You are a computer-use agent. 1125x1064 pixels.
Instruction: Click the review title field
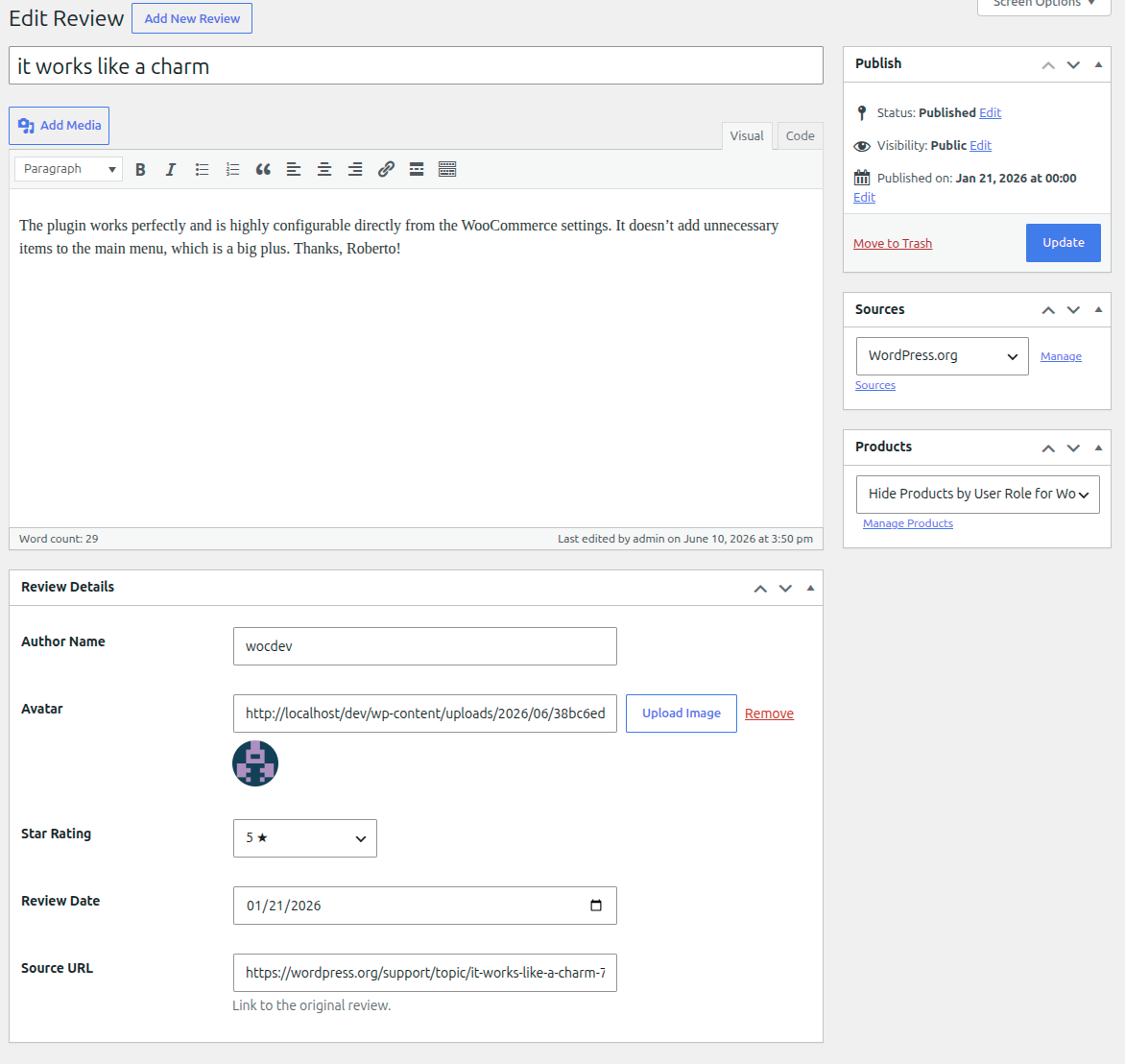coord(417,66)
